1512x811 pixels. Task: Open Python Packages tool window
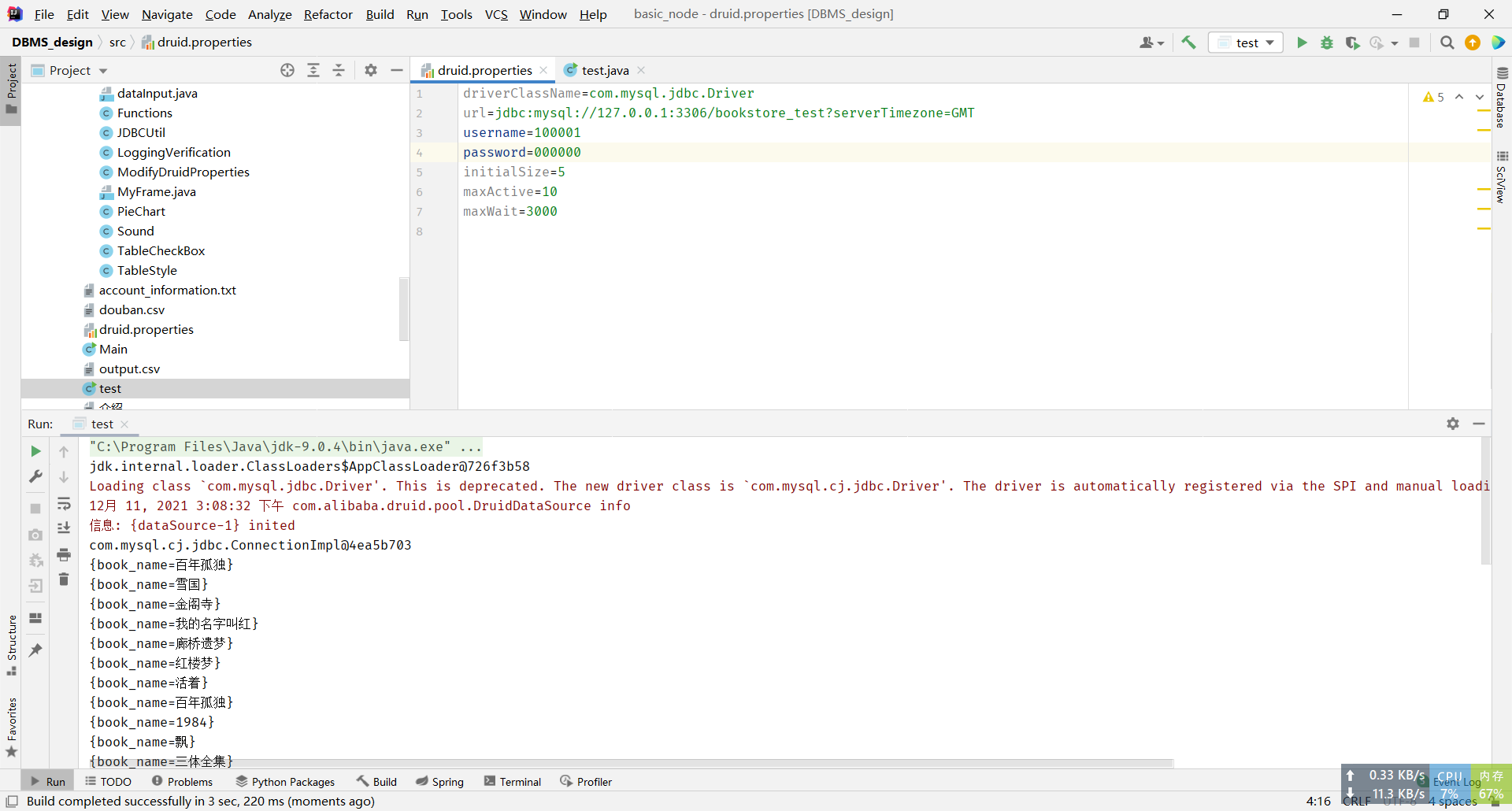click(285, 781)
